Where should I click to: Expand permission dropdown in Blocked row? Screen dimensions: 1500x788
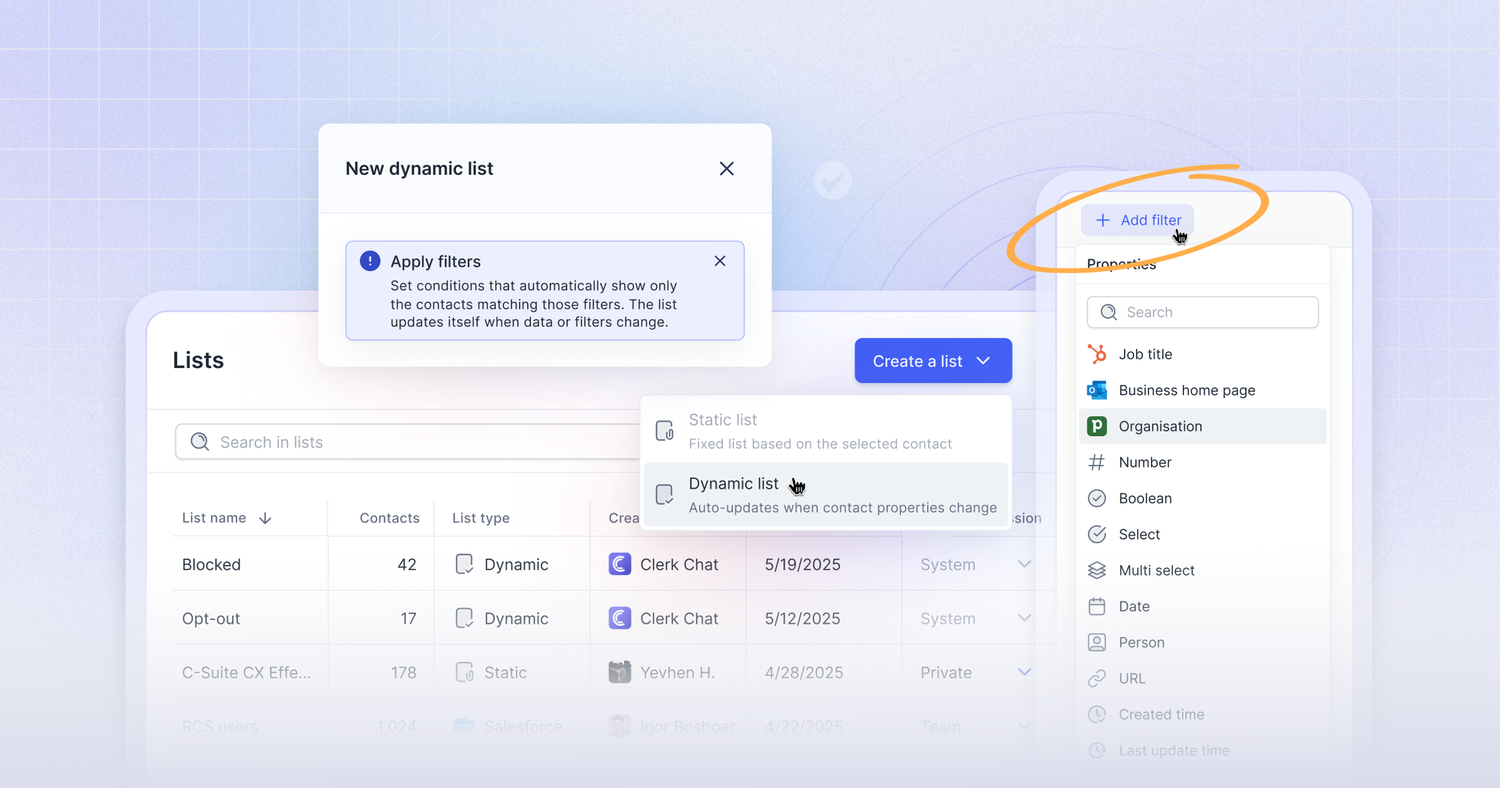pyautogui.click(x=1024, y=564)
